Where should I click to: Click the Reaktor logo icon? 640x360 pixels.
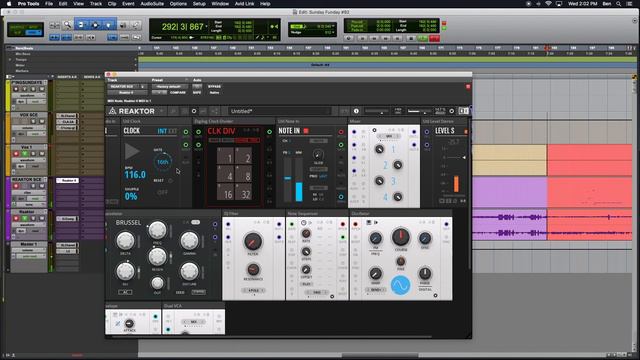click(x=112, y=111)
